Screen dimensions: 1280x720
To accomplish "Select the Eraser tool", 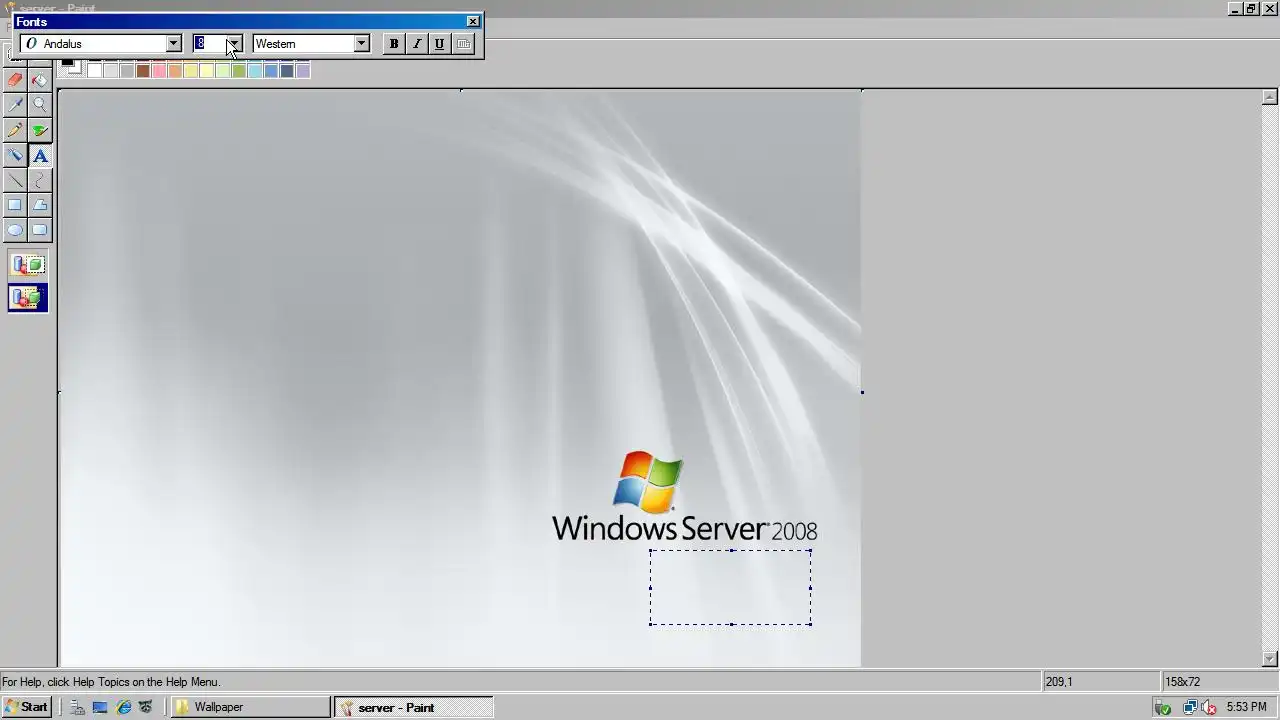I will [15, 80].
